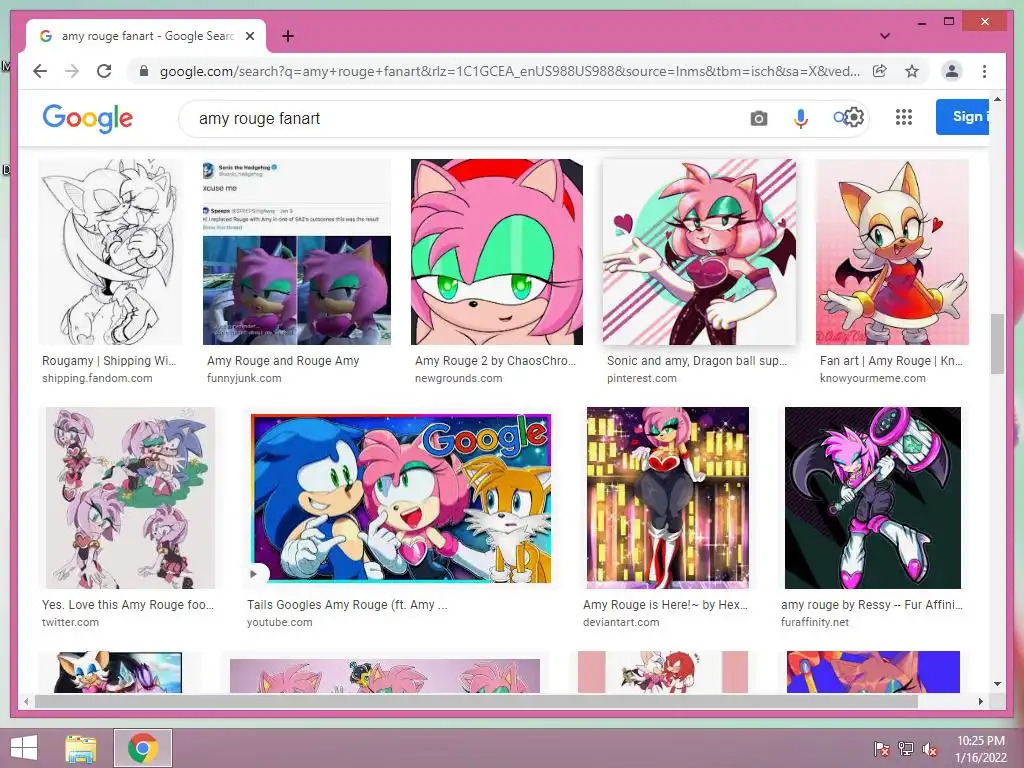The width and height of the screenshot is (1024, 768).
Task: Click knowyourmeme.com source link
Action: coord(872,378)
